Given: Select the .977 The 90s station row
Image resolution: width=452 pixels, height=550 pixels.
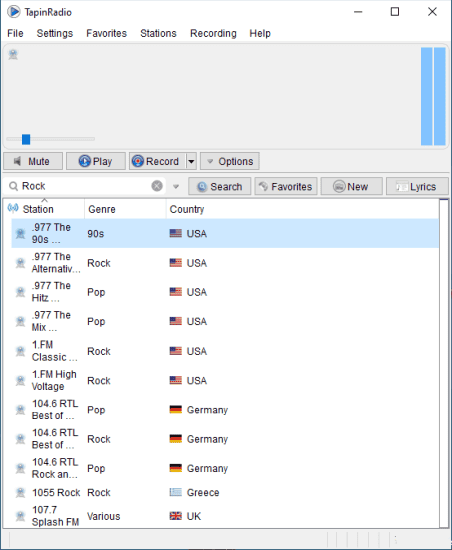Looking at the screenshot, I should click(225, 233).
